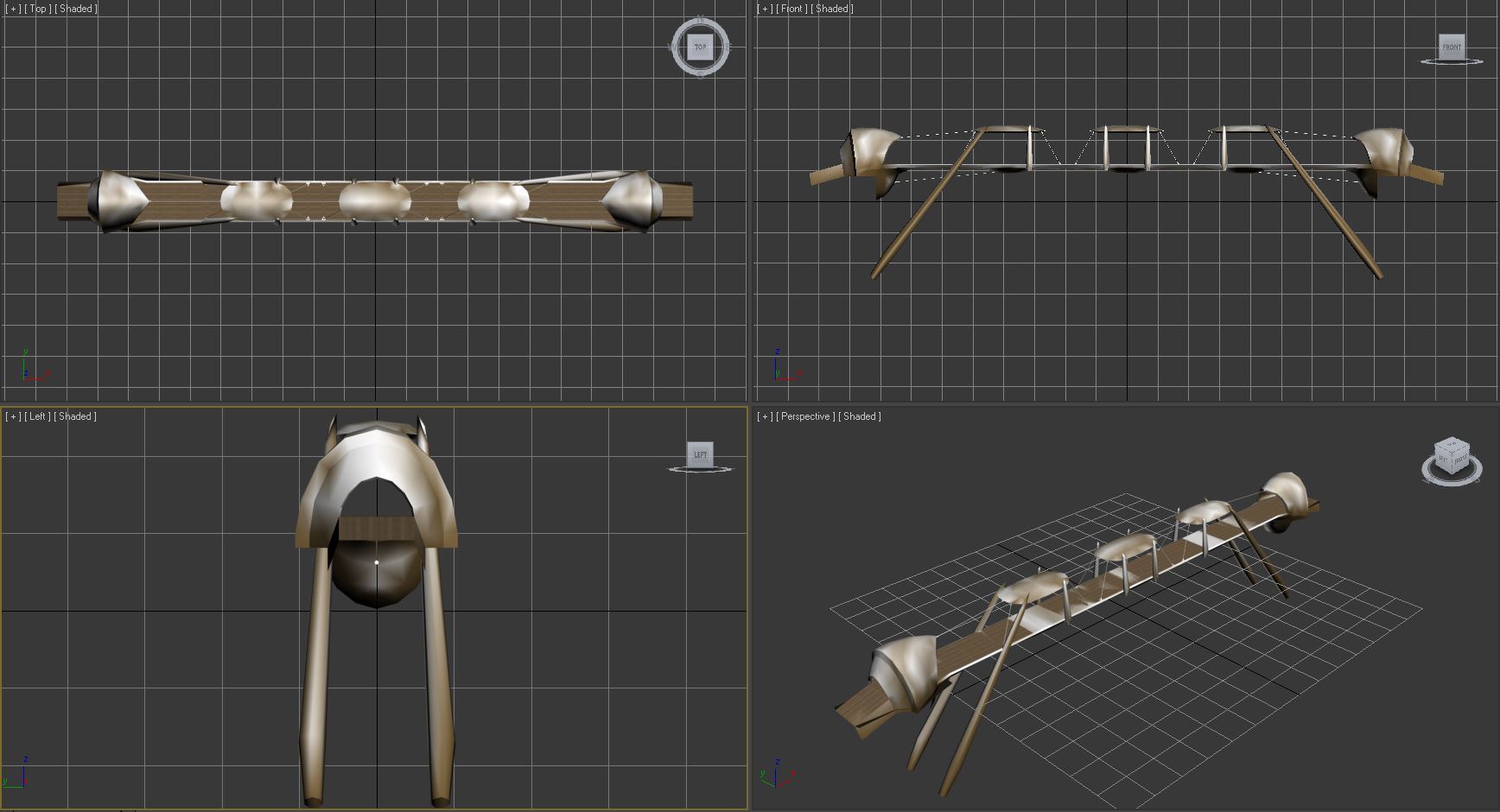This screenshot has width=1500, height=812.
Task: Open the [Shaded] menu in Top viewport
Action: pyautogui.click(x=76, y=9)
